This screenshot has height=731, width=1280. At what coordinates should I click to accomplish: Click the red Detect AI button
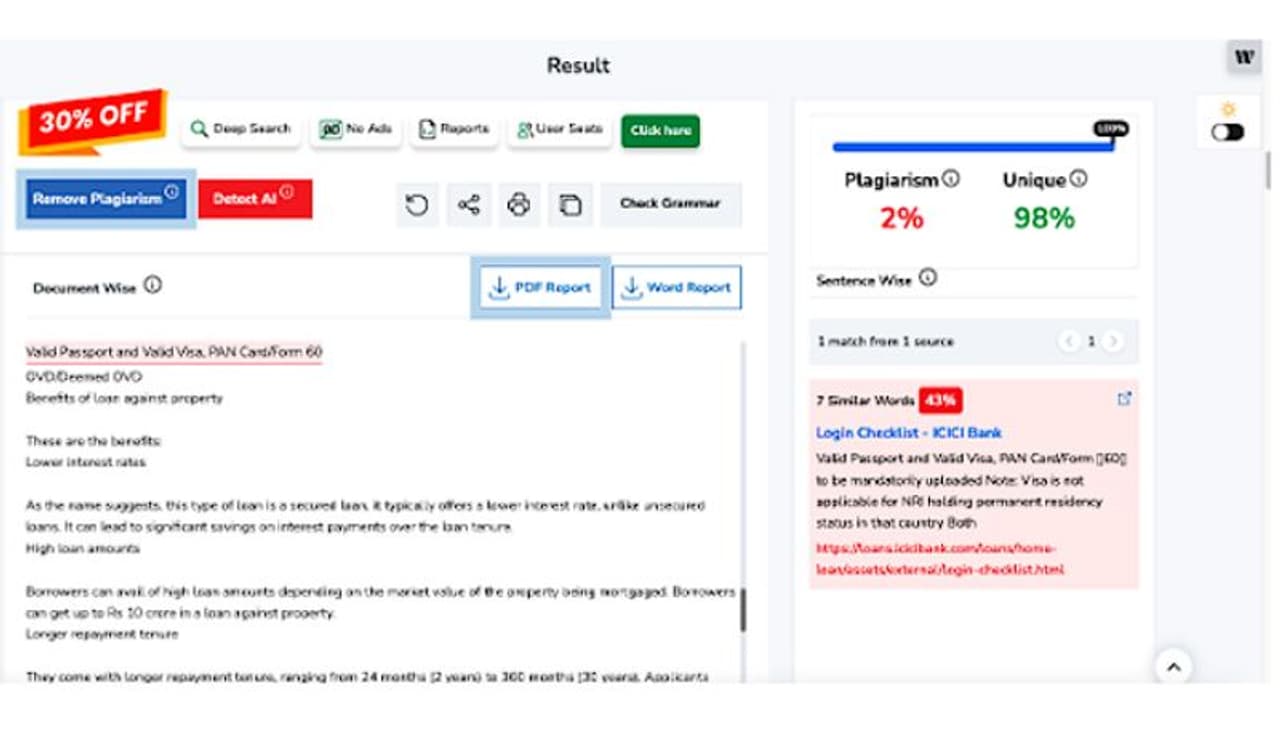tap(255, 199)
